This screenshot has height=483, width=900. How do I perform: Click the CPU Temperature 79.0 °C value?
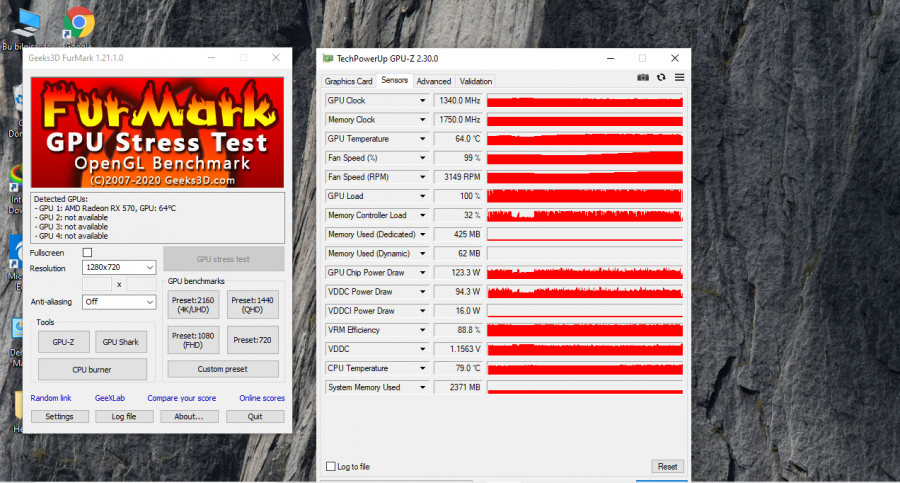coord(459,368)
